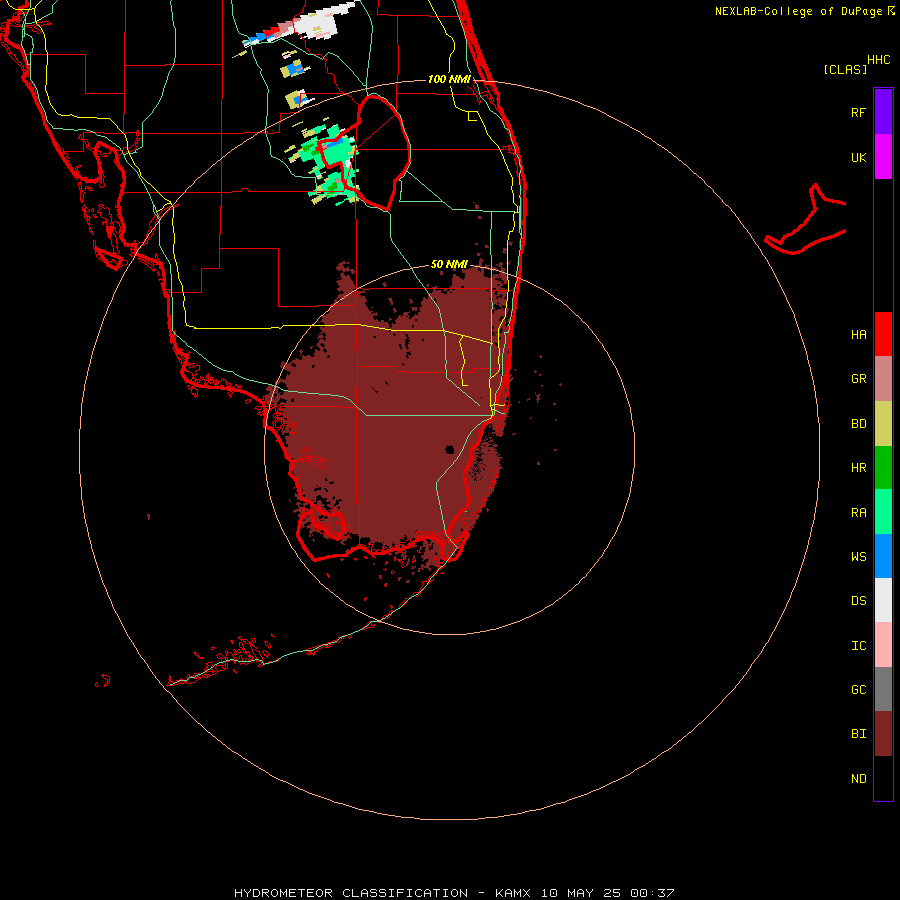Click the WS legend label
Viewport: 900px width, 900px height.
(858, 556)
